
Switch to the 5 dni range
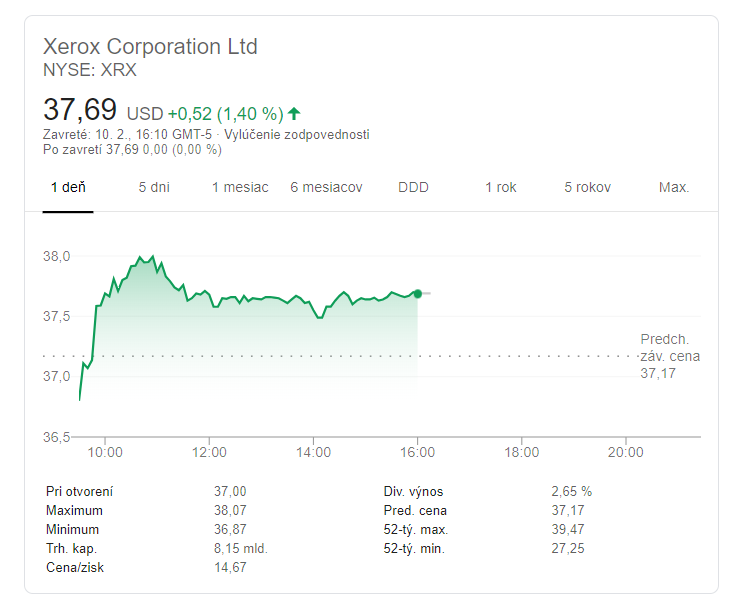pyautogui.click(x=154, y=188)
